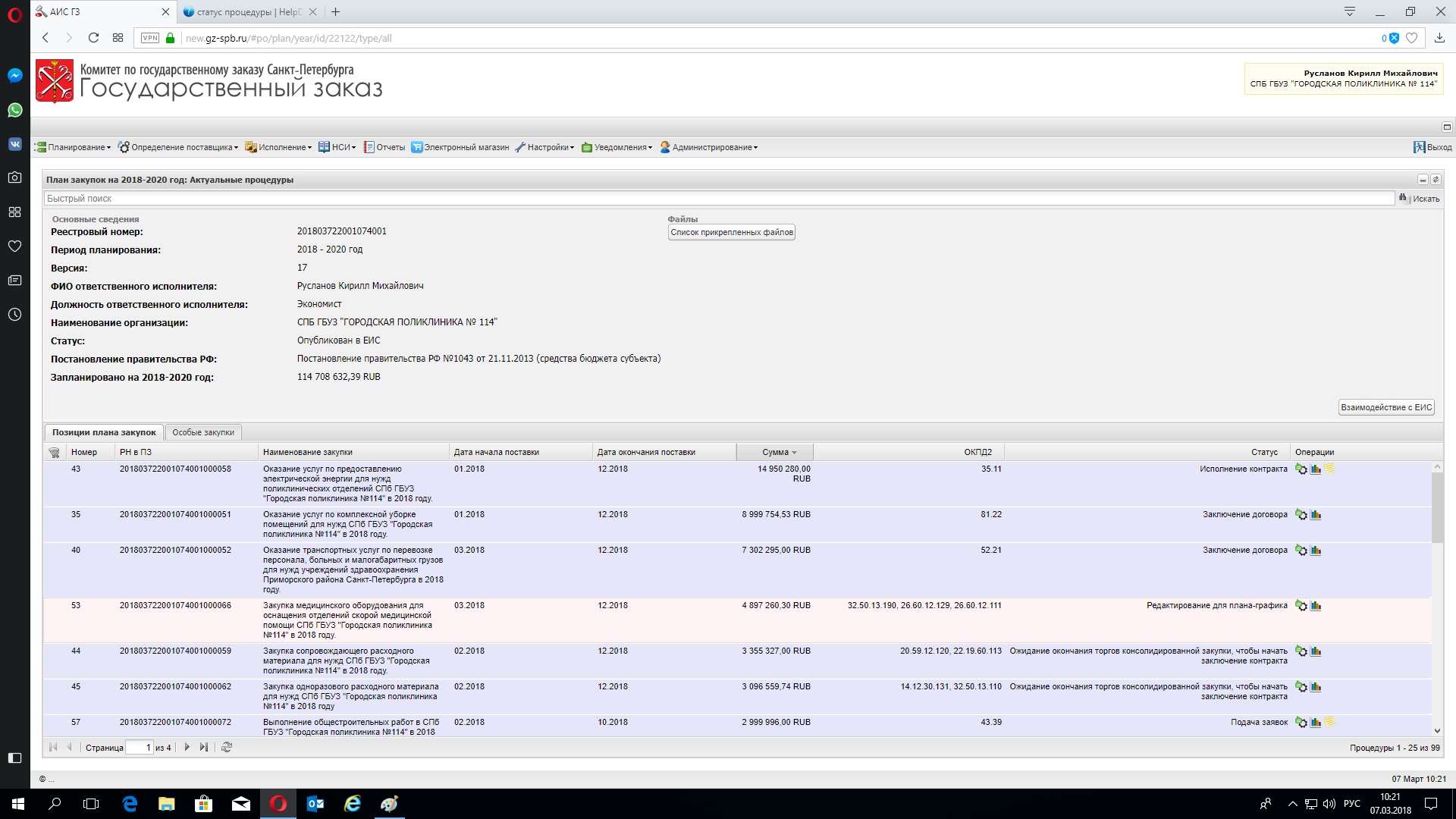Click Взаимодействие с ЕИС button
Viewport: 1456px width, 819px height.
[1385, 407]
